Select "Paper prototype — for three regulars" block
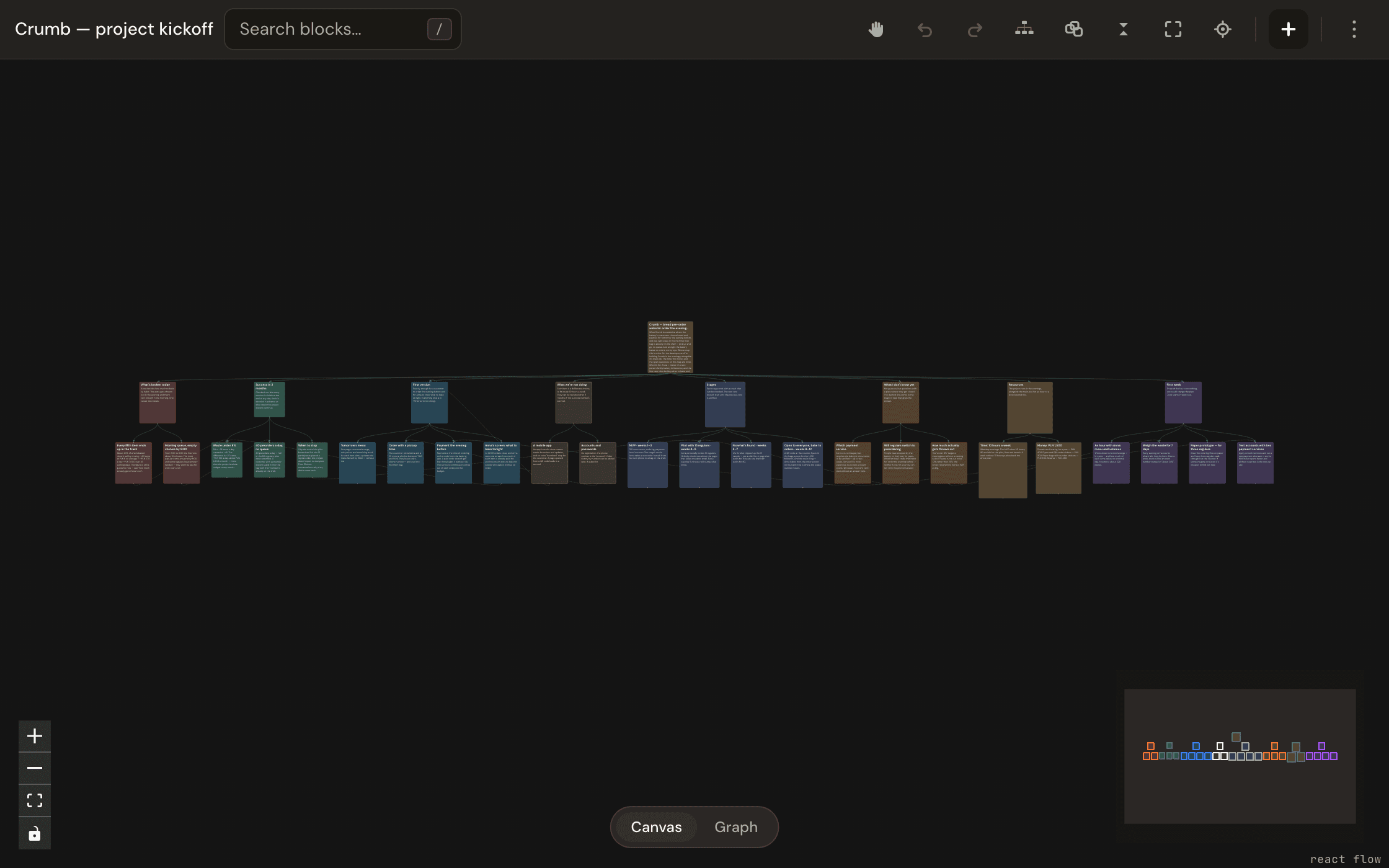The width and height of the screenshot is (1389, 868). [1207, 463]
